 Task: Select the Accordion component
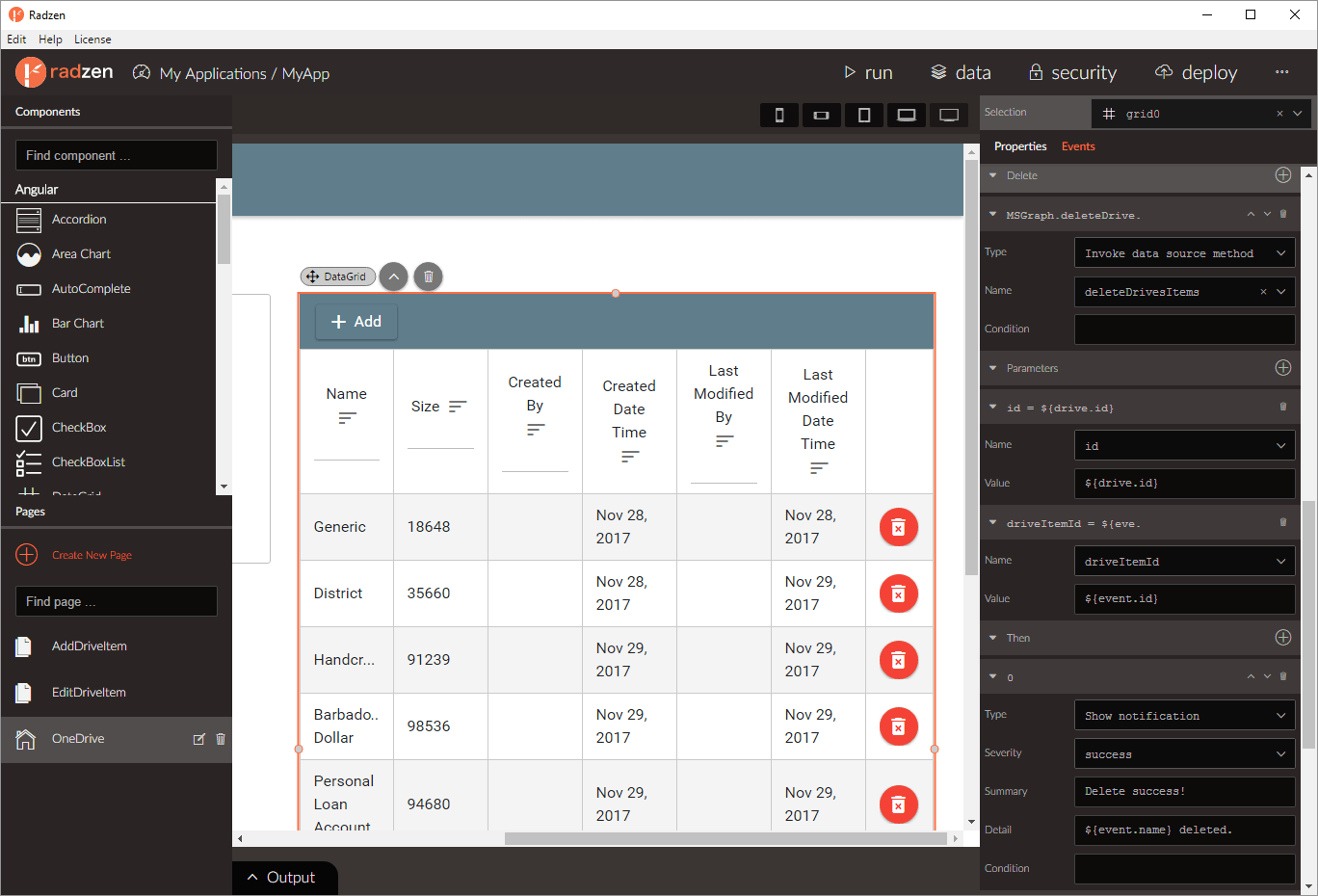(x=79, y=220)
